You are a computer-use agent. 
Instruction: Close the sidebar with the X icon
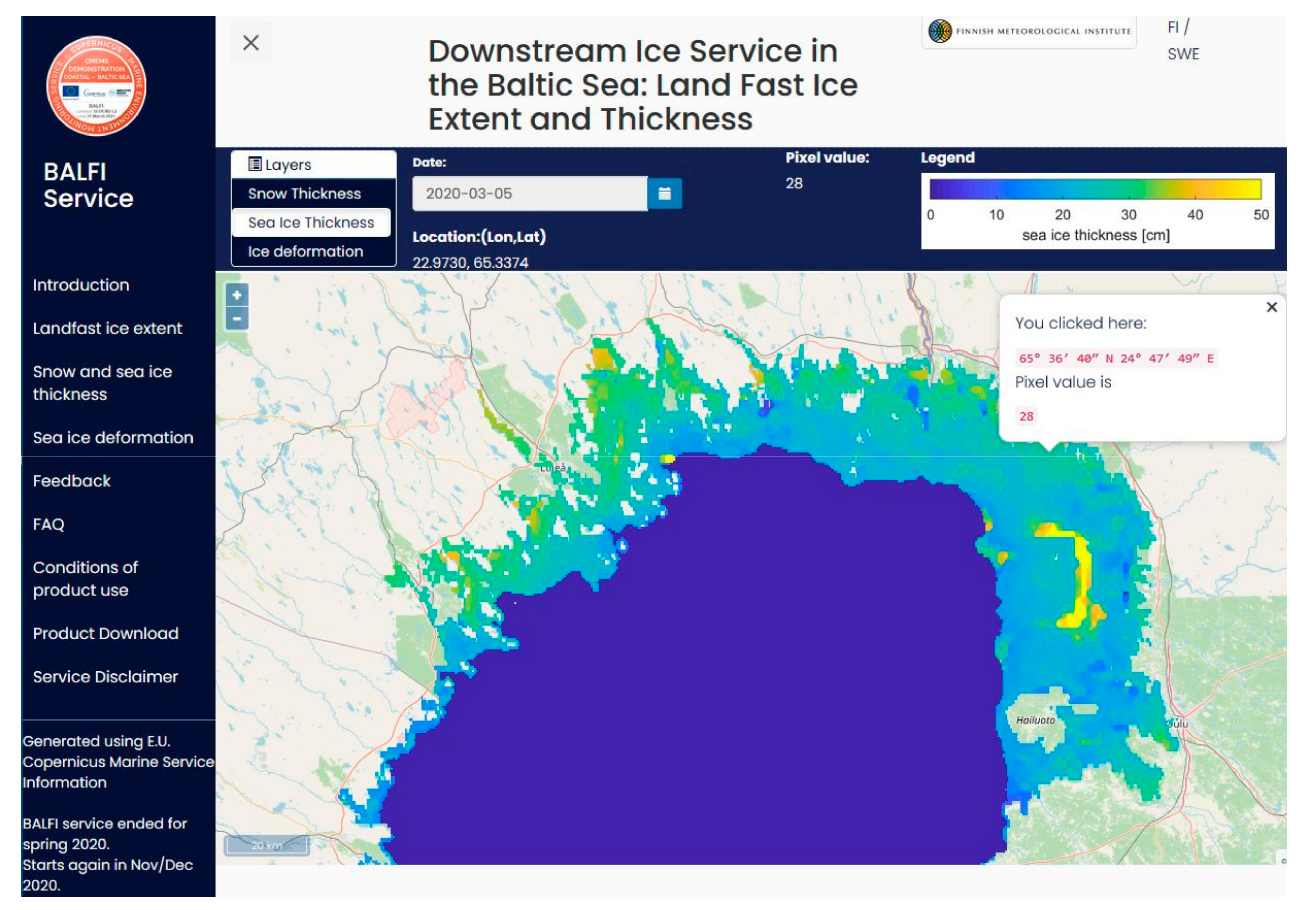click(251, 43)
